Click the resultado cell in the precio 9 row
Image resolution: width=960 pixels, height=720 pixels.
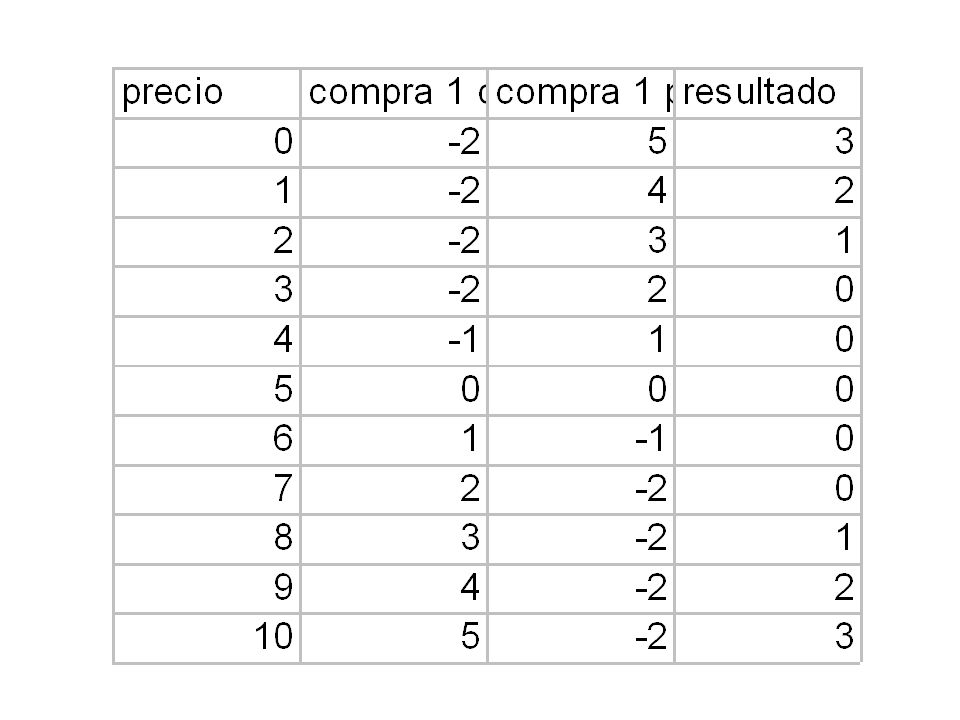(x=768, y=588)
